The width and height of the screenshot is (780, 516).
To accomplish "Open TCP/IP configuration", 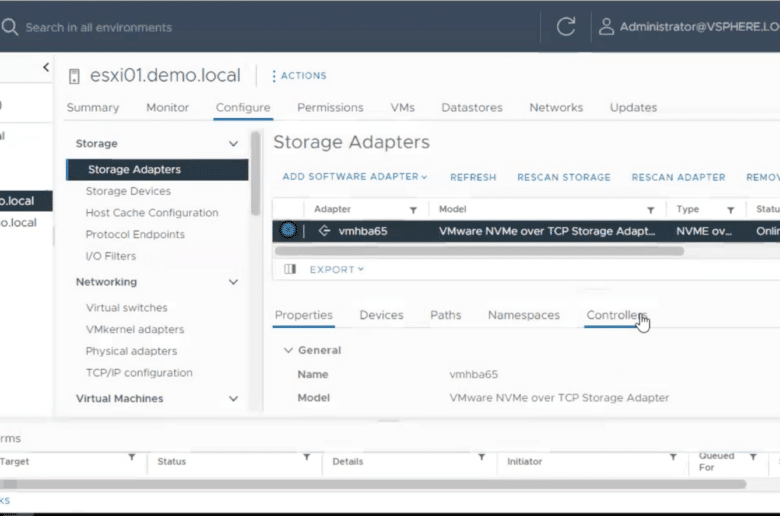I will (139, 373).
